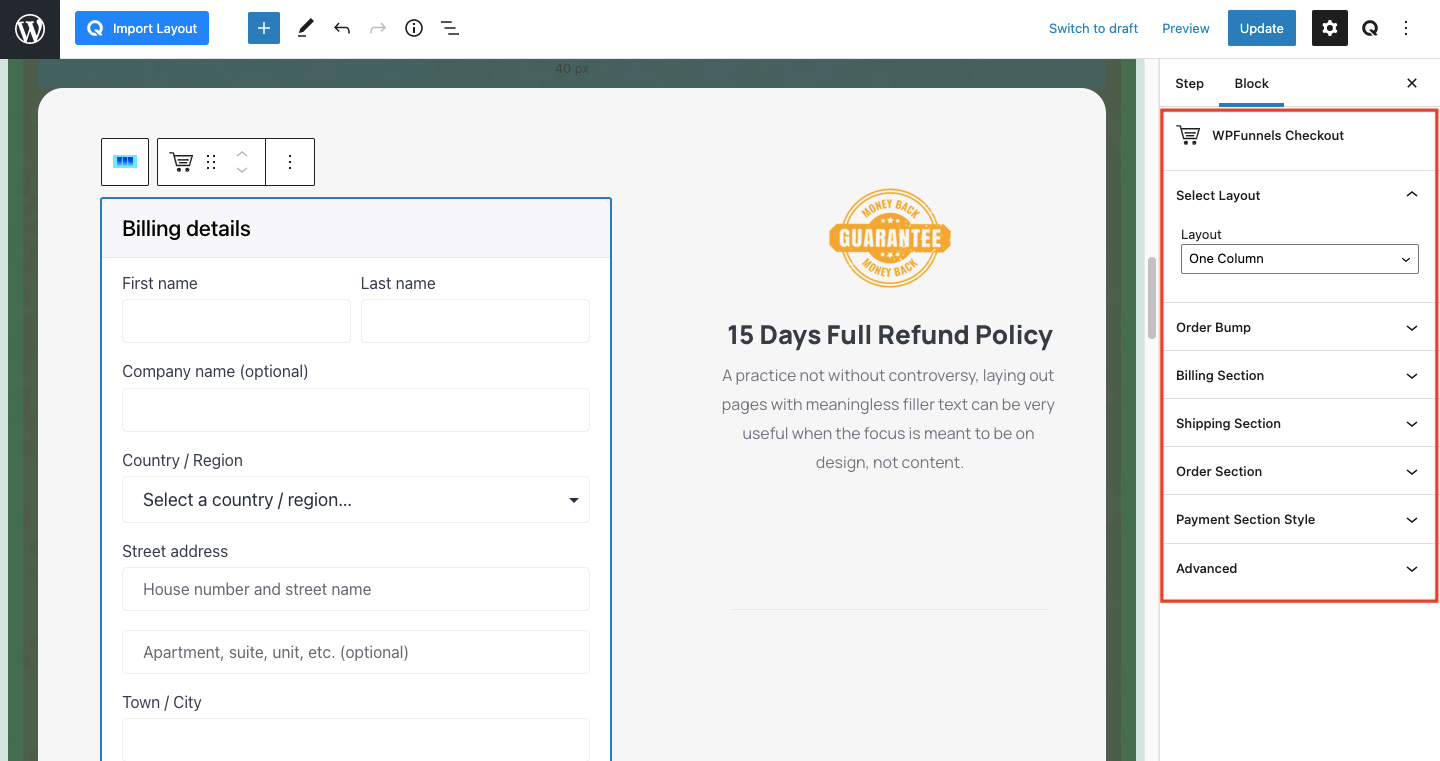
Task: Click the House number and street name field
Action: tap(356, 589)
